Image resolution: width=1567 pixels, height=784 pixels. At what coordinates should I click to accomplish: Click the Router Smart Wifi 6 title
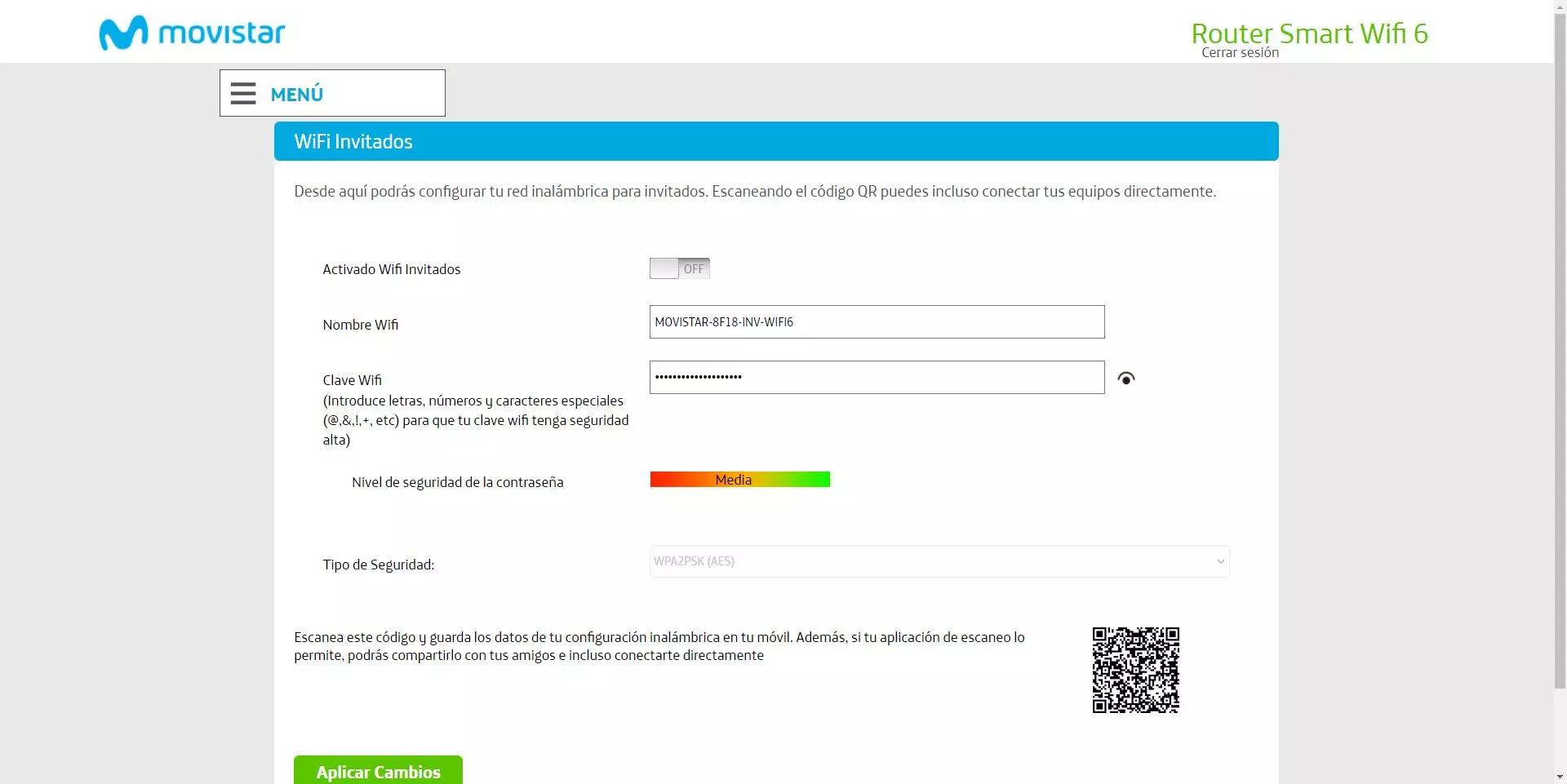pyautogui.click(x=1309, y=33)
